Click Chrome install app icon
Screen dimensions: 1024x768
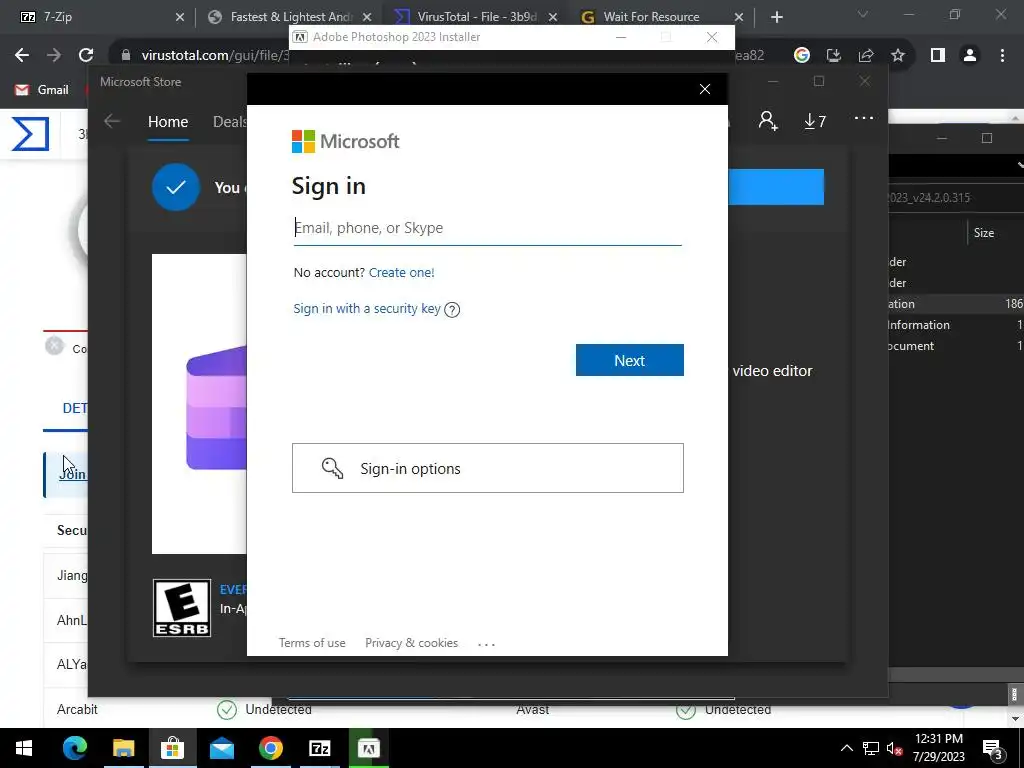click(833, 56)
